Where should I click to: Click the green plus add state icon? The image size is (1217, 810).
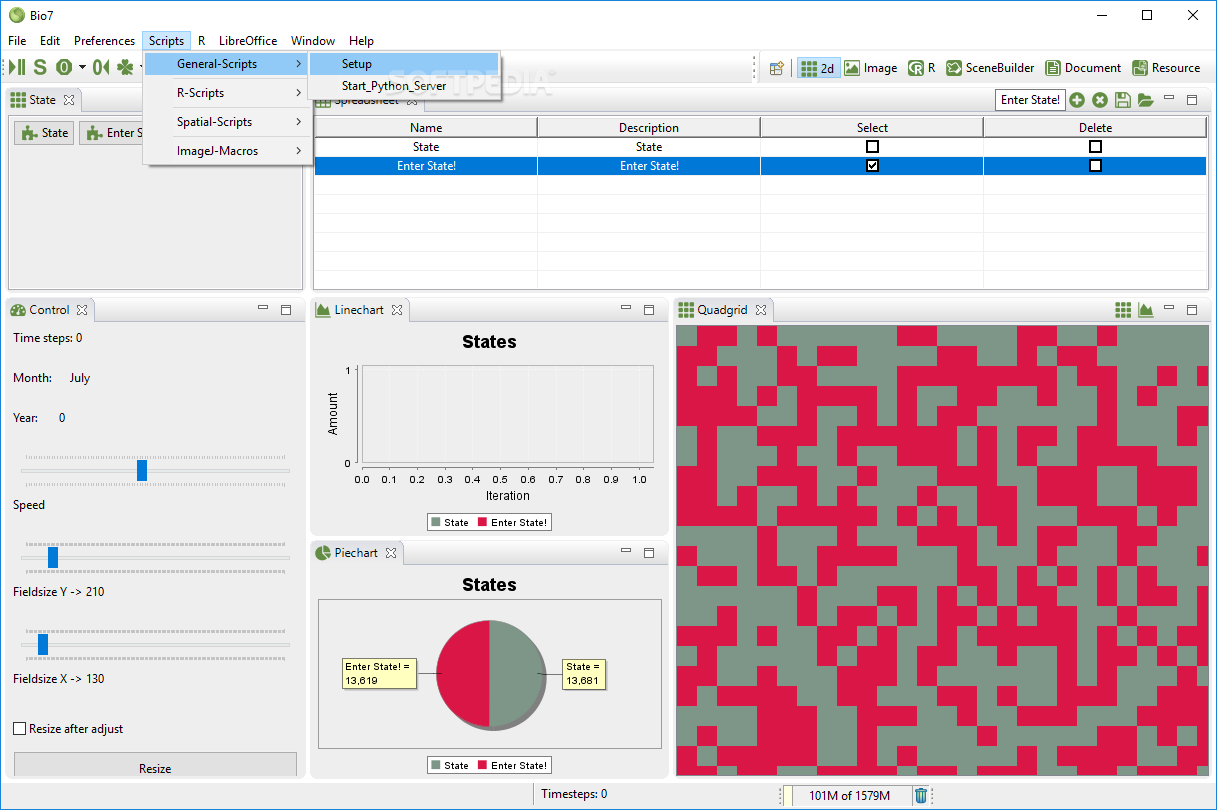tap(1077, 100)
